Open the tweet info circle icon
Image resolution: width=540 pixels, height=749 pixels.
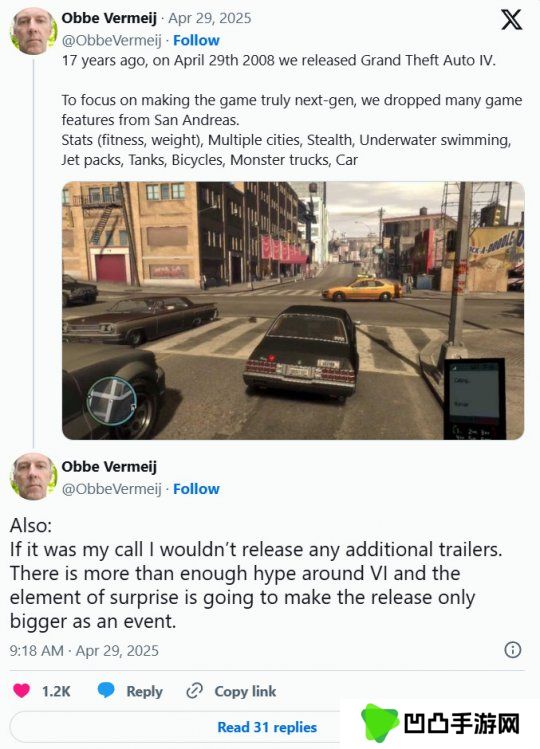click(x=513, y=650)
